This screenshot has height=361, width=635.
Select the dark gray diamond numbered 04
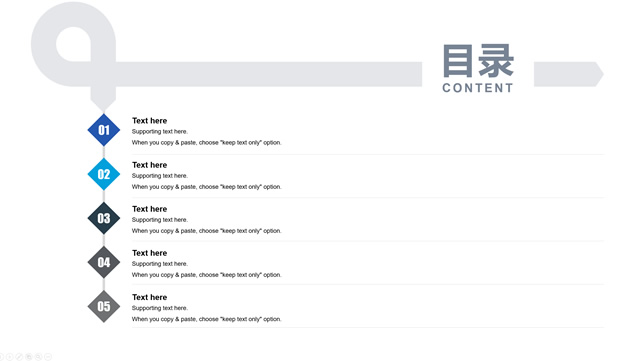[x=104, y=262]
